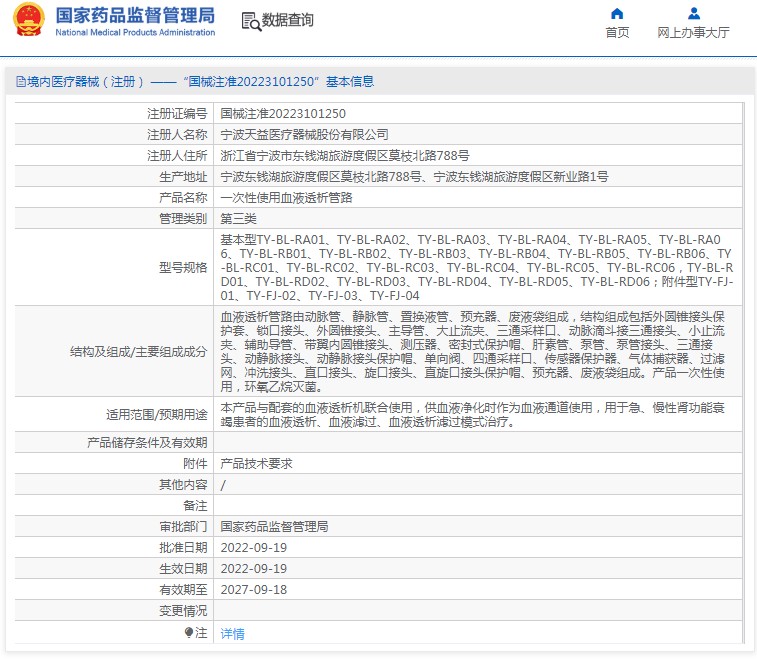Click the bulb icon beside 注

pyautogui.click(x=189, y=632)
